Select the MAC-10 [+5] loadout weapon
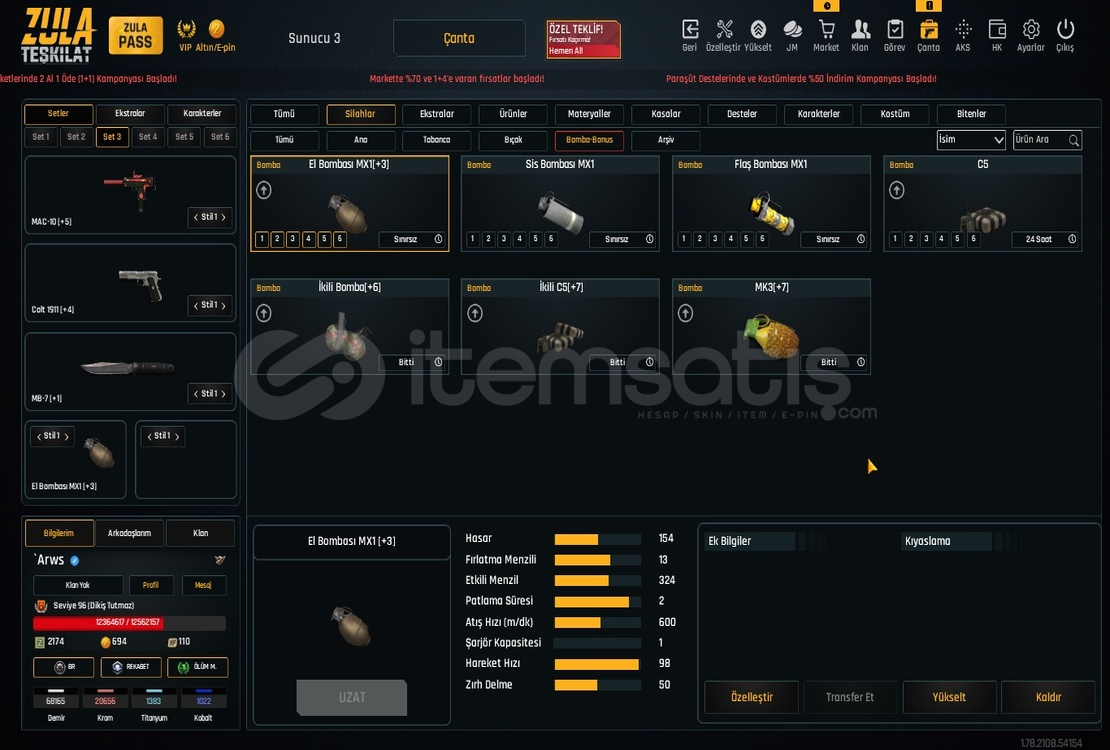Screen dimensions: 1110x750 pos(130,195)
